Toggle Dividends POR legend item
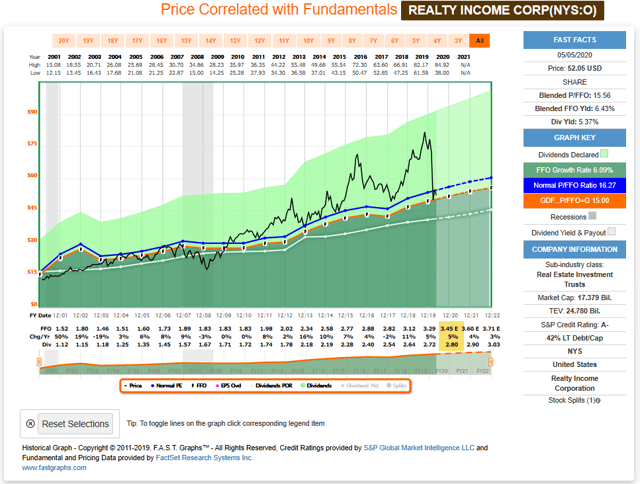 pos(271,386)
